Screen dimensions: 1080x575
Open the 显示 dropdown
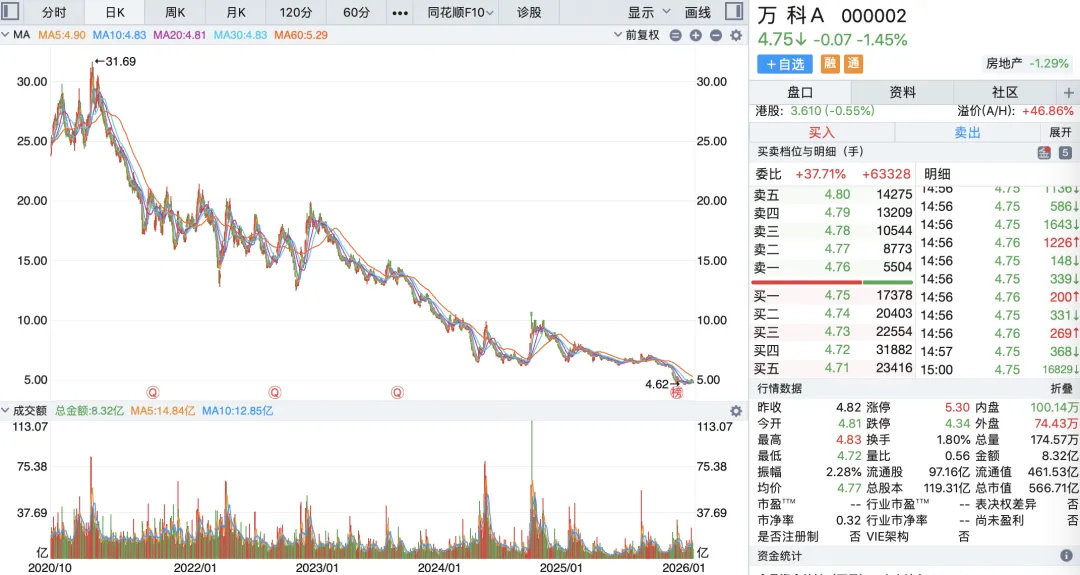click(x=648, y=12)
